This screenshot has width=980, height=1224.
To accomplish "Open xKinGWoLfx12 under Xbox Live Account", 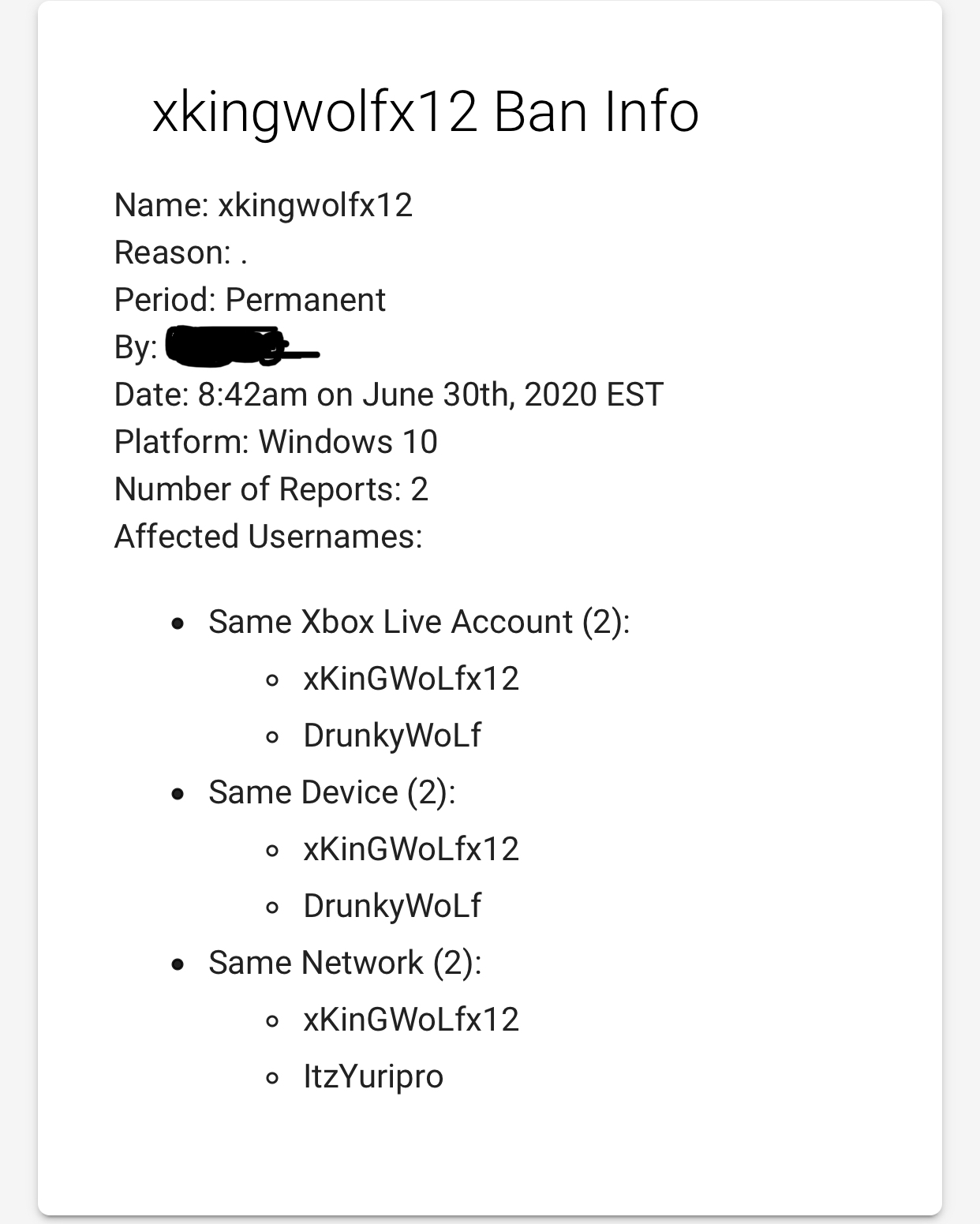I will 411,679.
